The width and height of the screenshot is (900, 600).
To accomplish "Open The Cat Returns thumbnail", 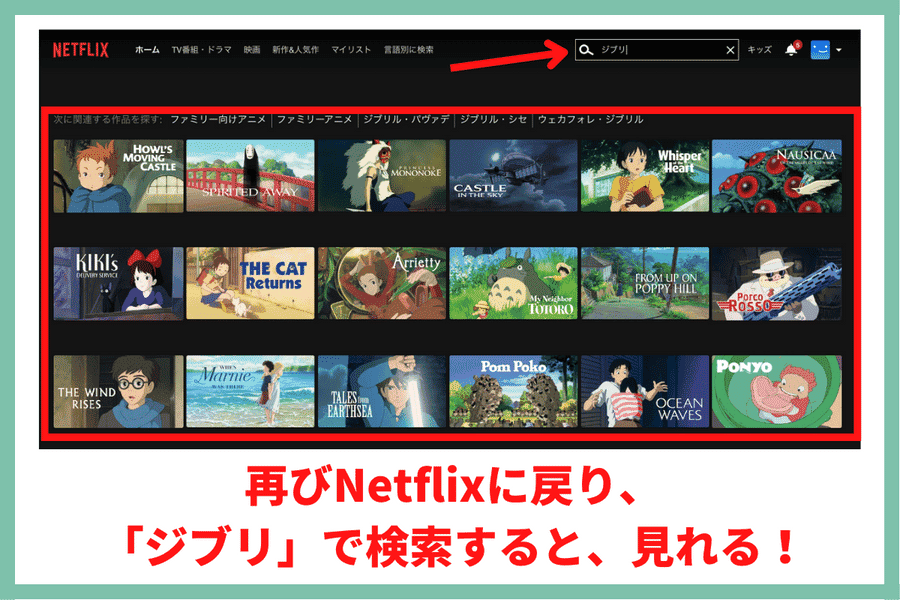I will [250, 284].
